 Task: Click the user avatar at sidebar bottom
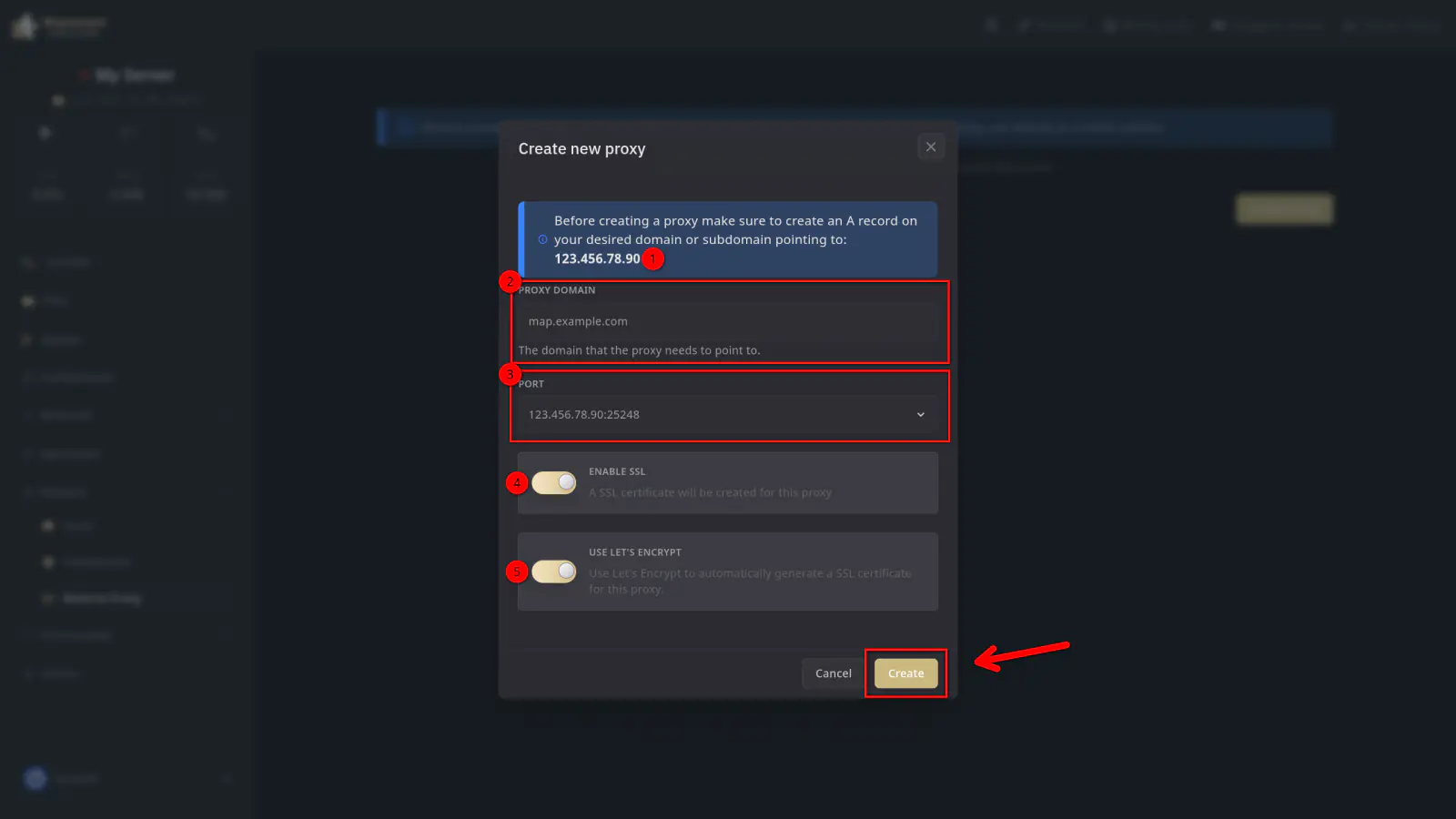35,779
